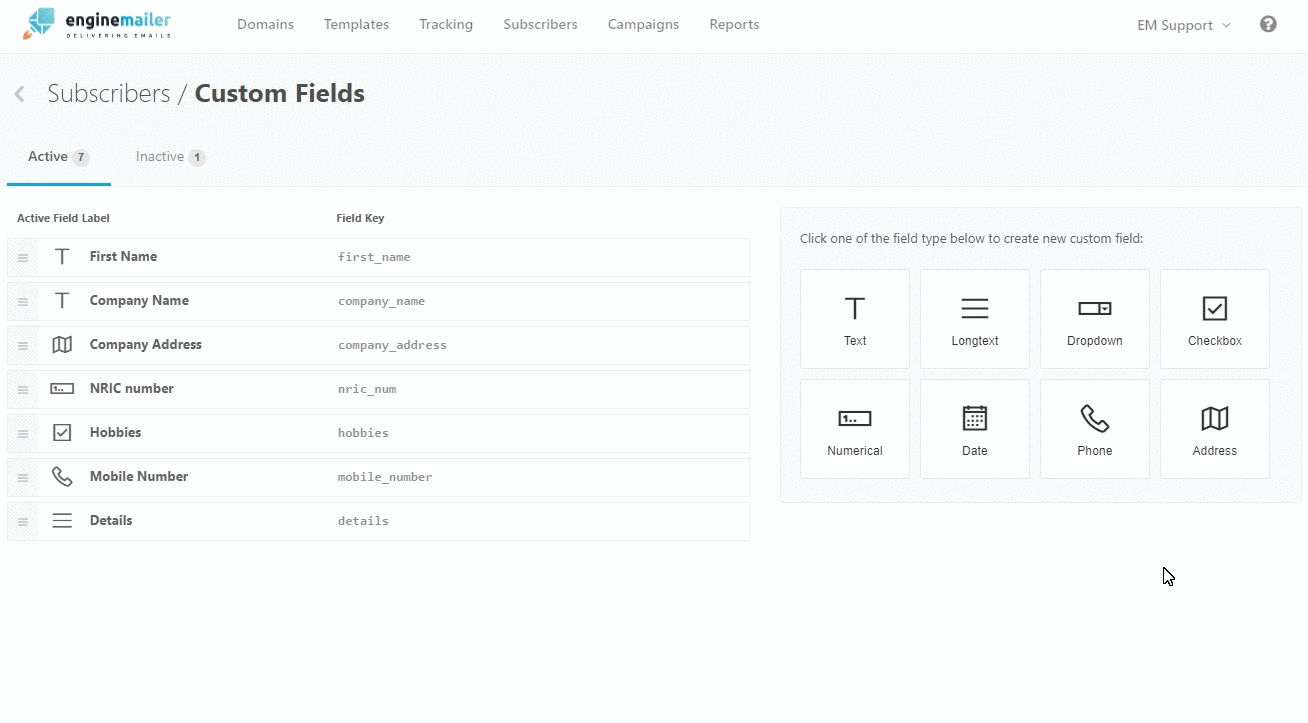Open the NRIC number field label
This screenshot has width=1308, height=723.
pos(132,389)
